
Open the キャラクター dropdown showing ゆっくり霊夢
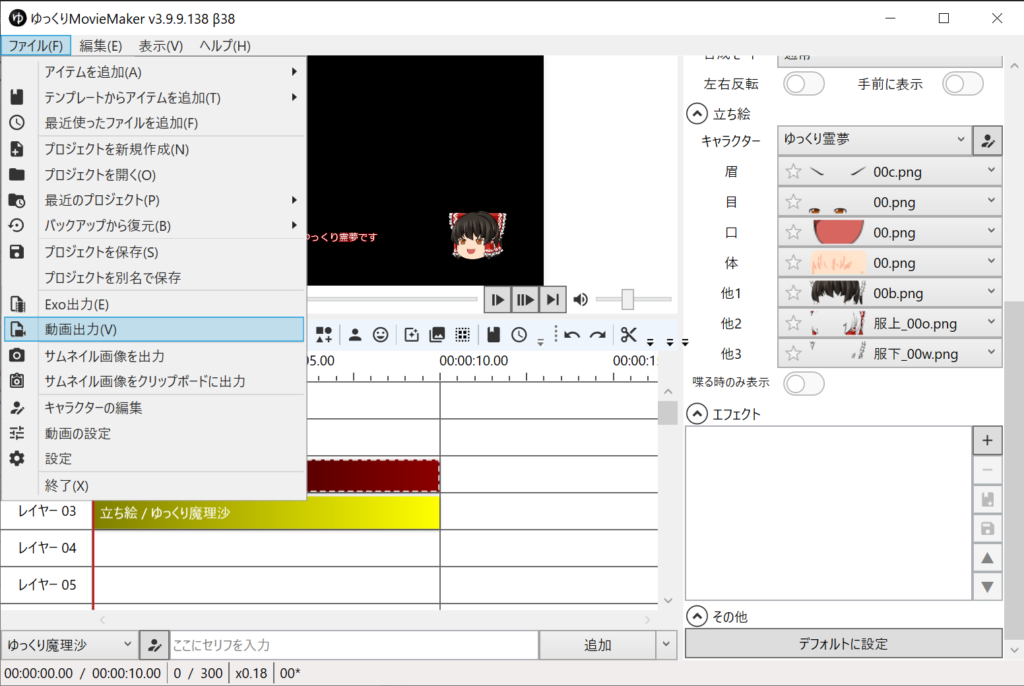(x=875, y=140)
